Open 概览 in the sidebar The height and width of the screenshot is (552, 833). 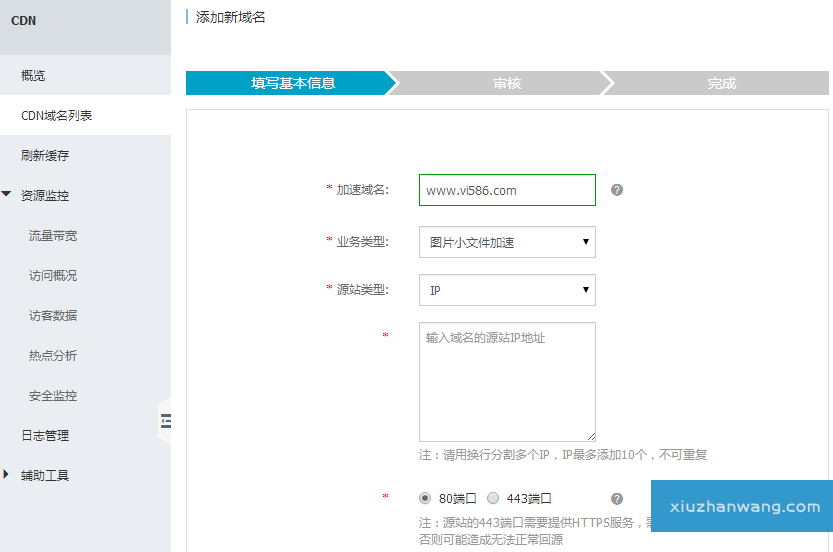click(33, 76)
